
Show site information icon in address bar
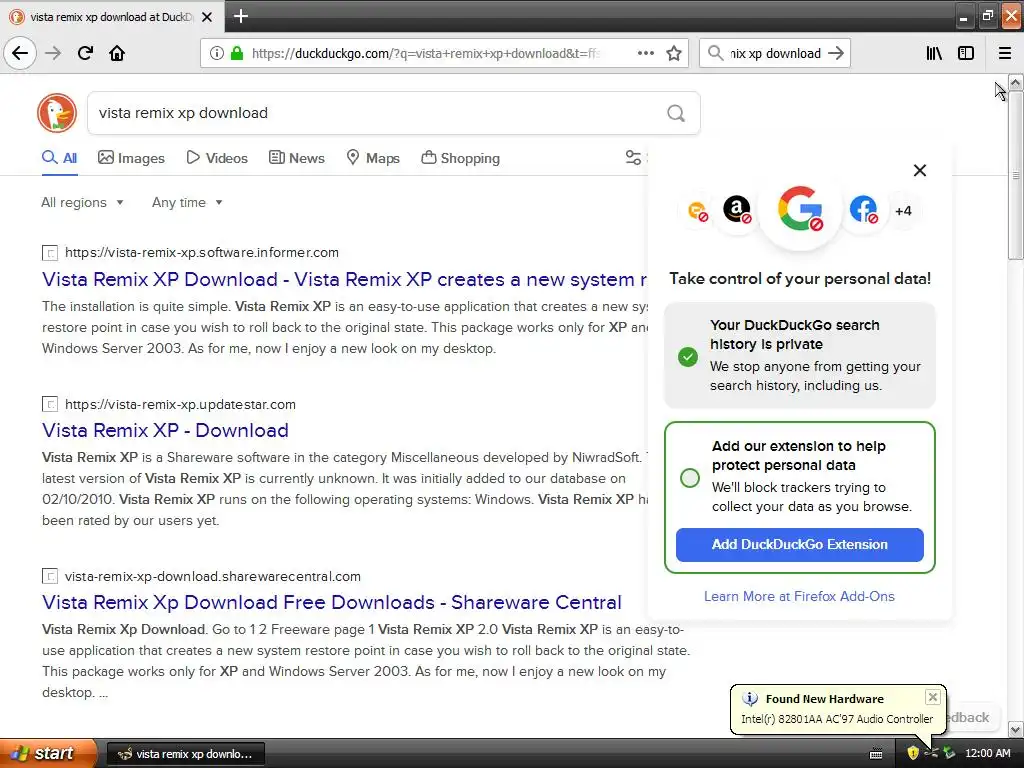click(216, 53)
